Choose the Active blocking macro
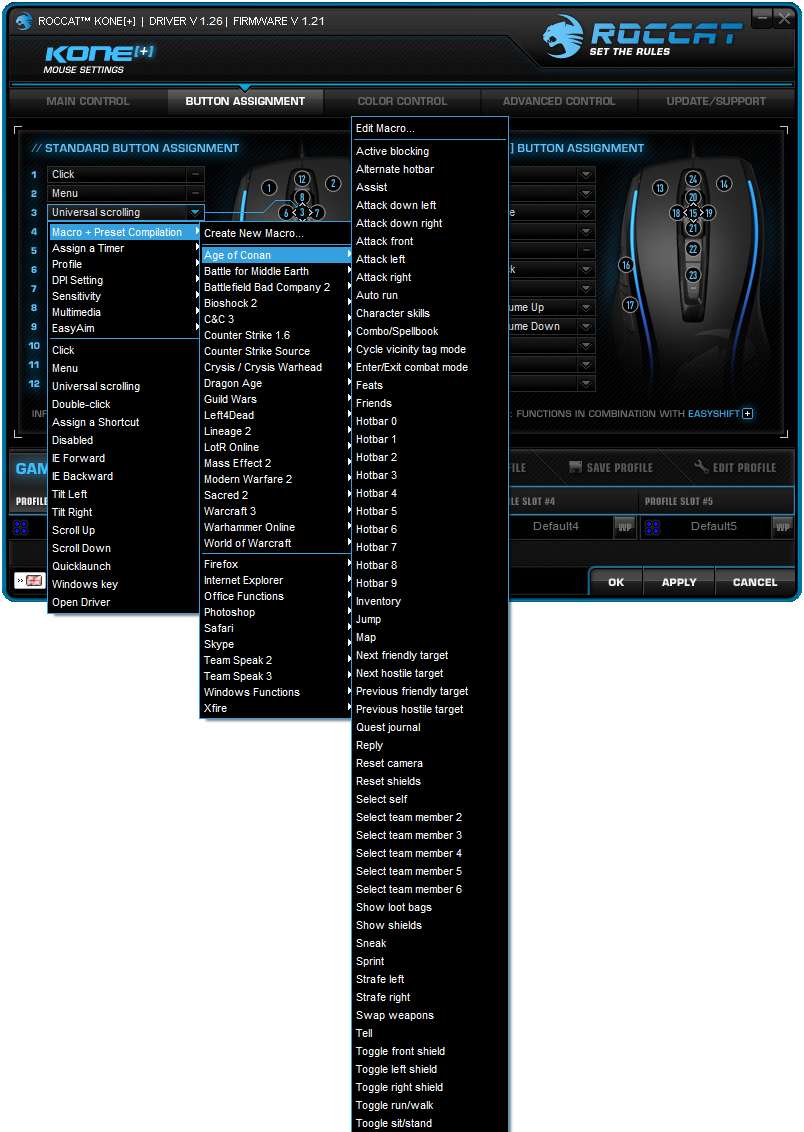 [x=430, y=151]
